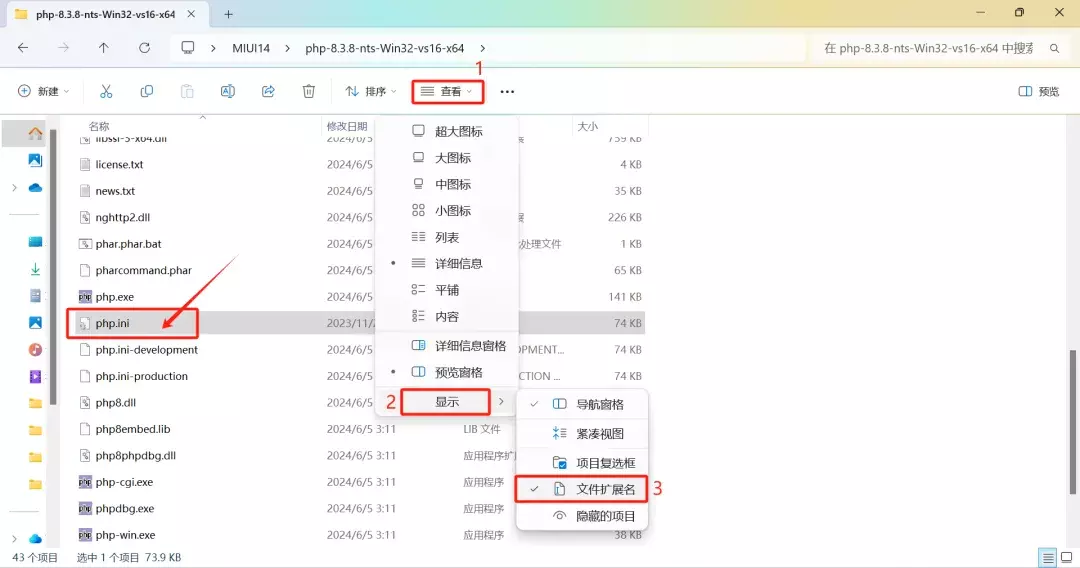The height and width of the screenshot is (568, 1080).
Task: Click the Share icon in toolbar
Action: pos(268,91)
